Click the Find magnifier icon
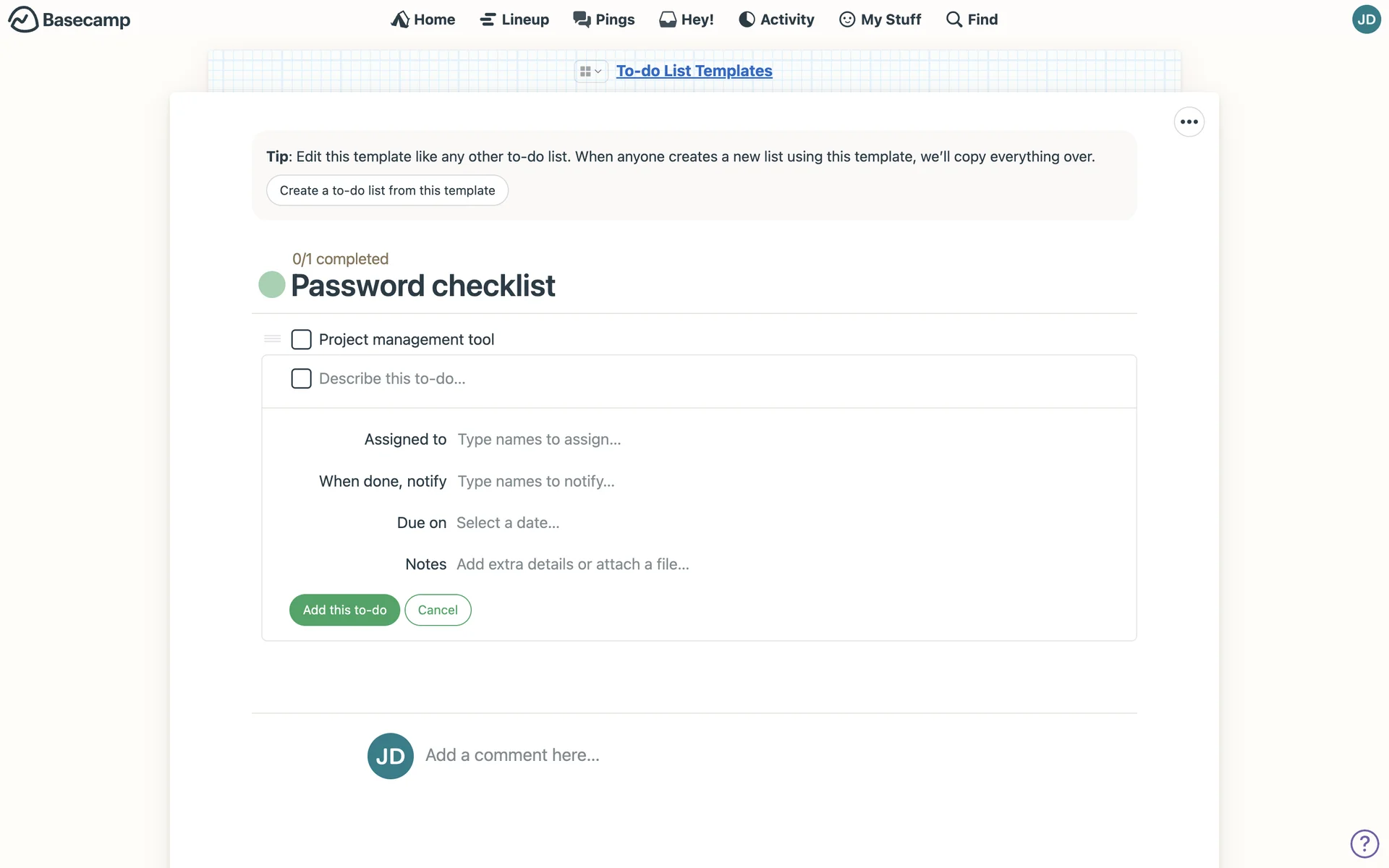The image size is (1389, 868). (954, 20)
